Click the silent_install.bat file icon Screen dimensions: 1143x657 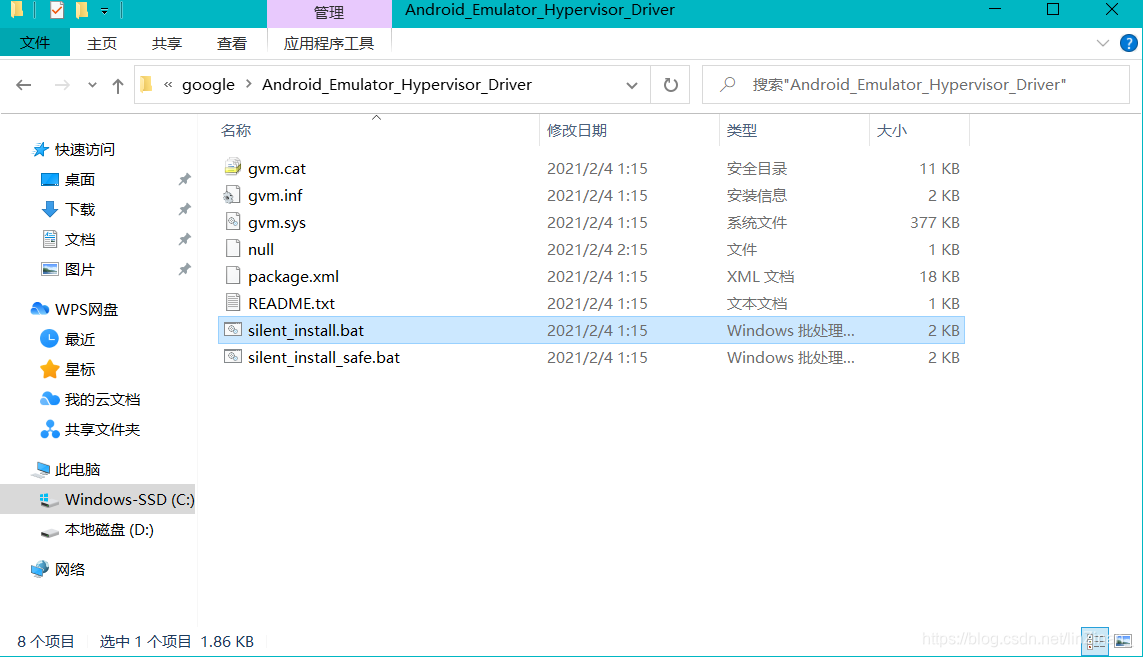[x=233, y=330]
